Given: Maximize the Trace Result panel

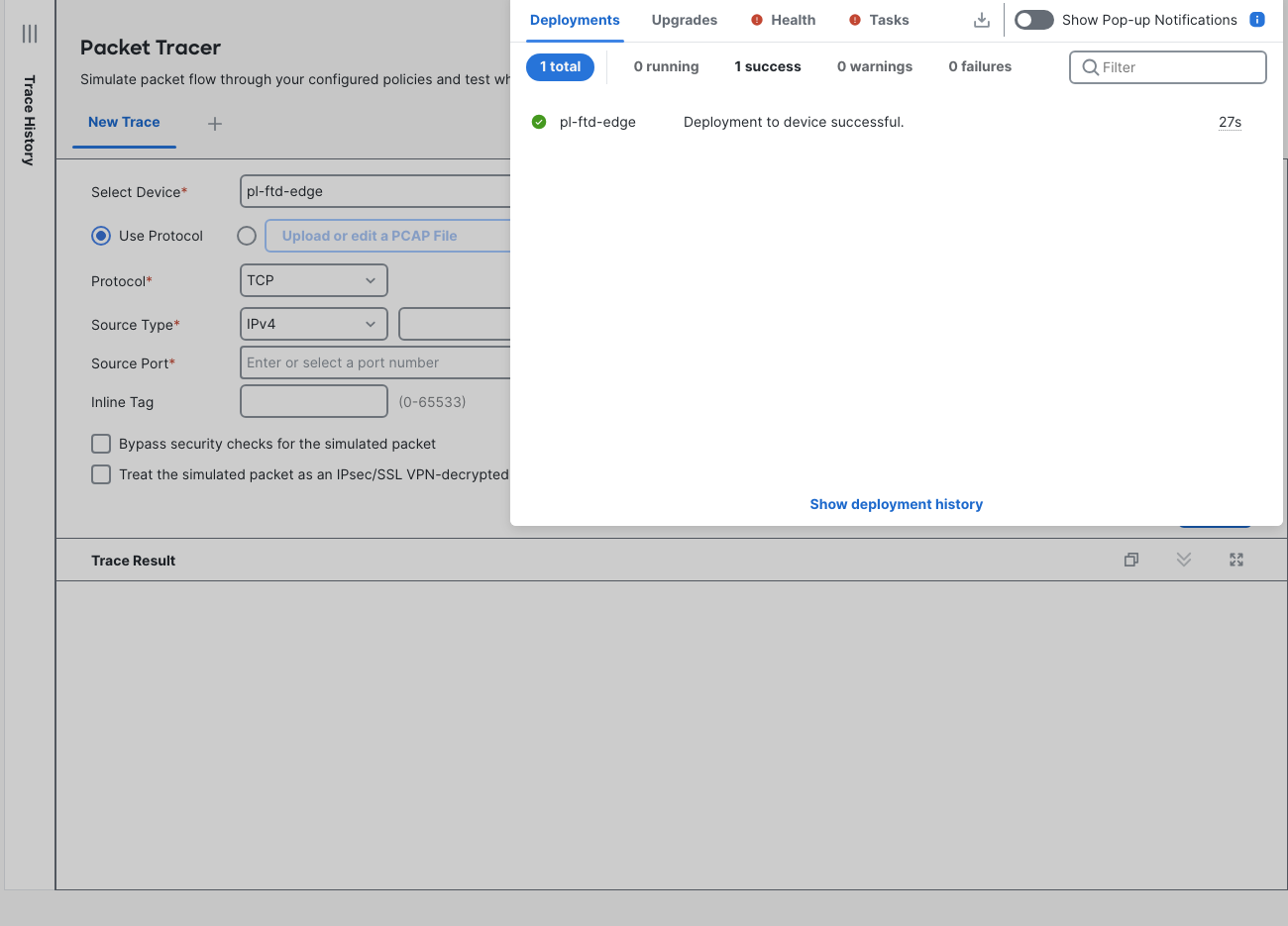Looking at the screenshot, I should [x=1236, y=560].
